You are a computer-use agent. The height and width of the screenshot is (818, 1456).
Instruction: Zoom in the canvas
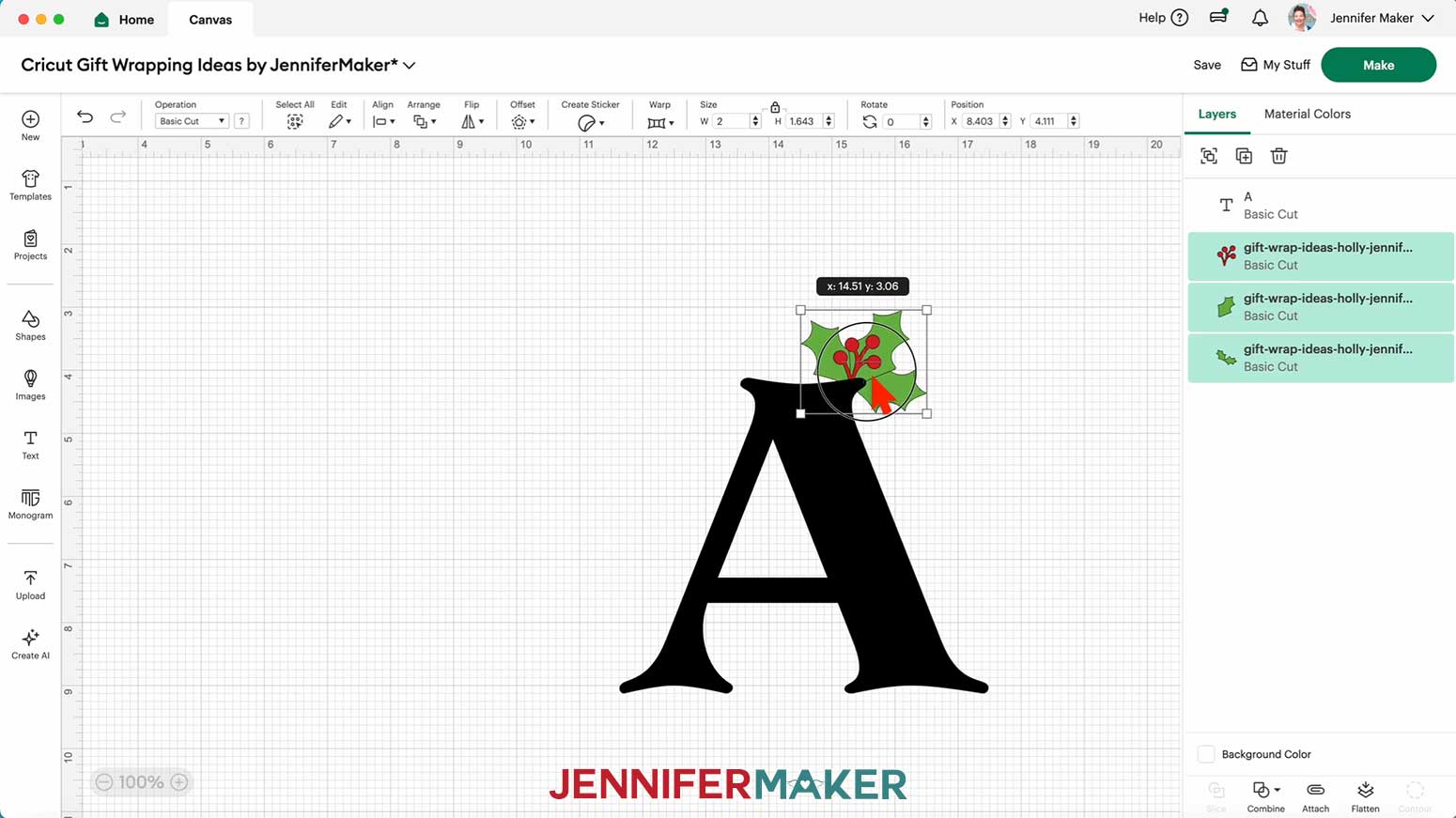pos(179,781)
